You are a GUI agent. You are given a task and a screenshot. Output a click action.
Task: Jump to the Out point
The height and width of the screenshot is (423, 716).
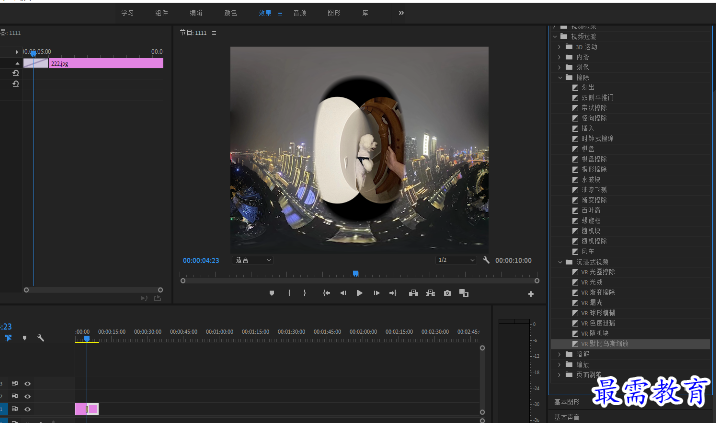click(393, 293)
